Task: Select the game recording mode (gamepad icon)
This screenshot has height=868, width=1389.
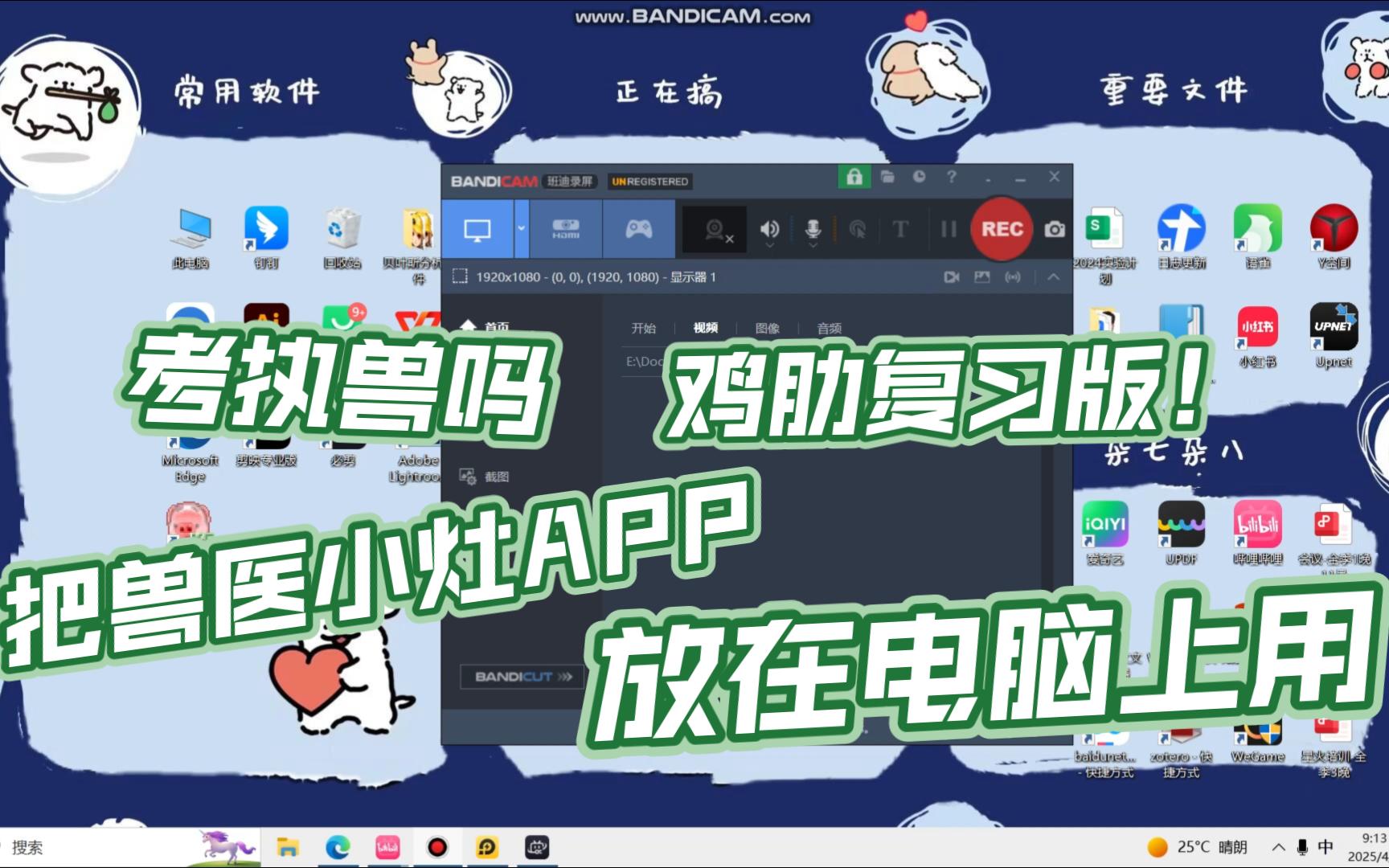Action: [x=639, y=230]
